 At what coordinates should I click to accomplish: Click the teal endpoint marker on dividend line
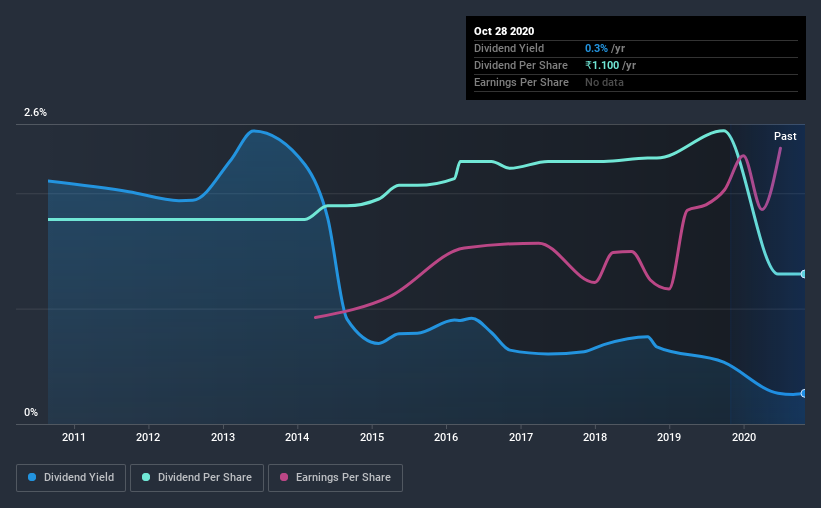pos(803,274)
